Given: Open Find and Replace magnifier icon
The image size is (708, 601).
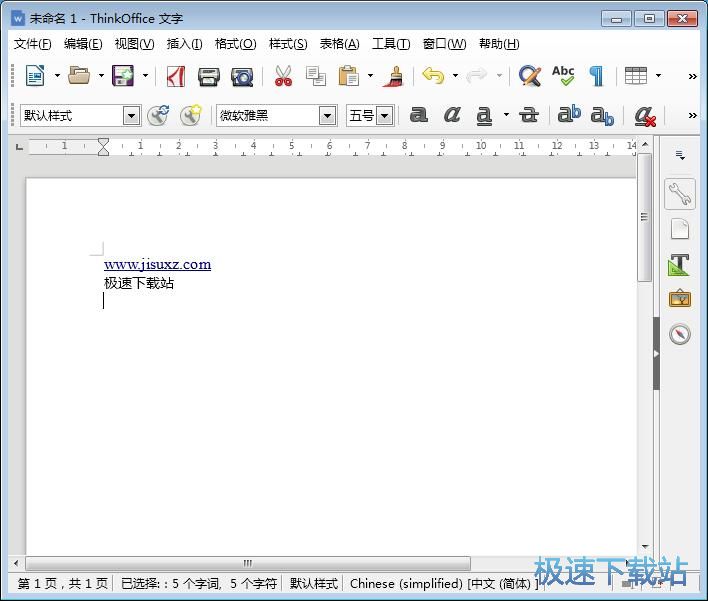Looking at the screenshot, I should click(529, 76).
